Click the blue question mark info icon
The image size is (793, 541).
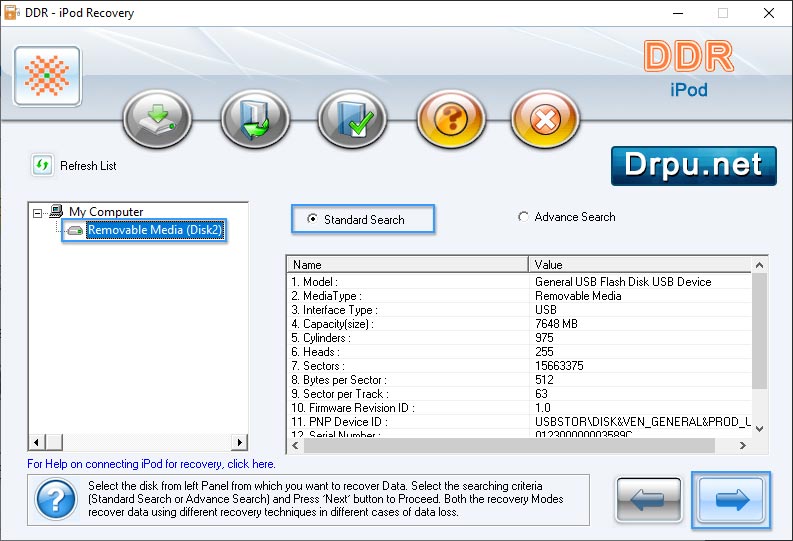(56, 500)
